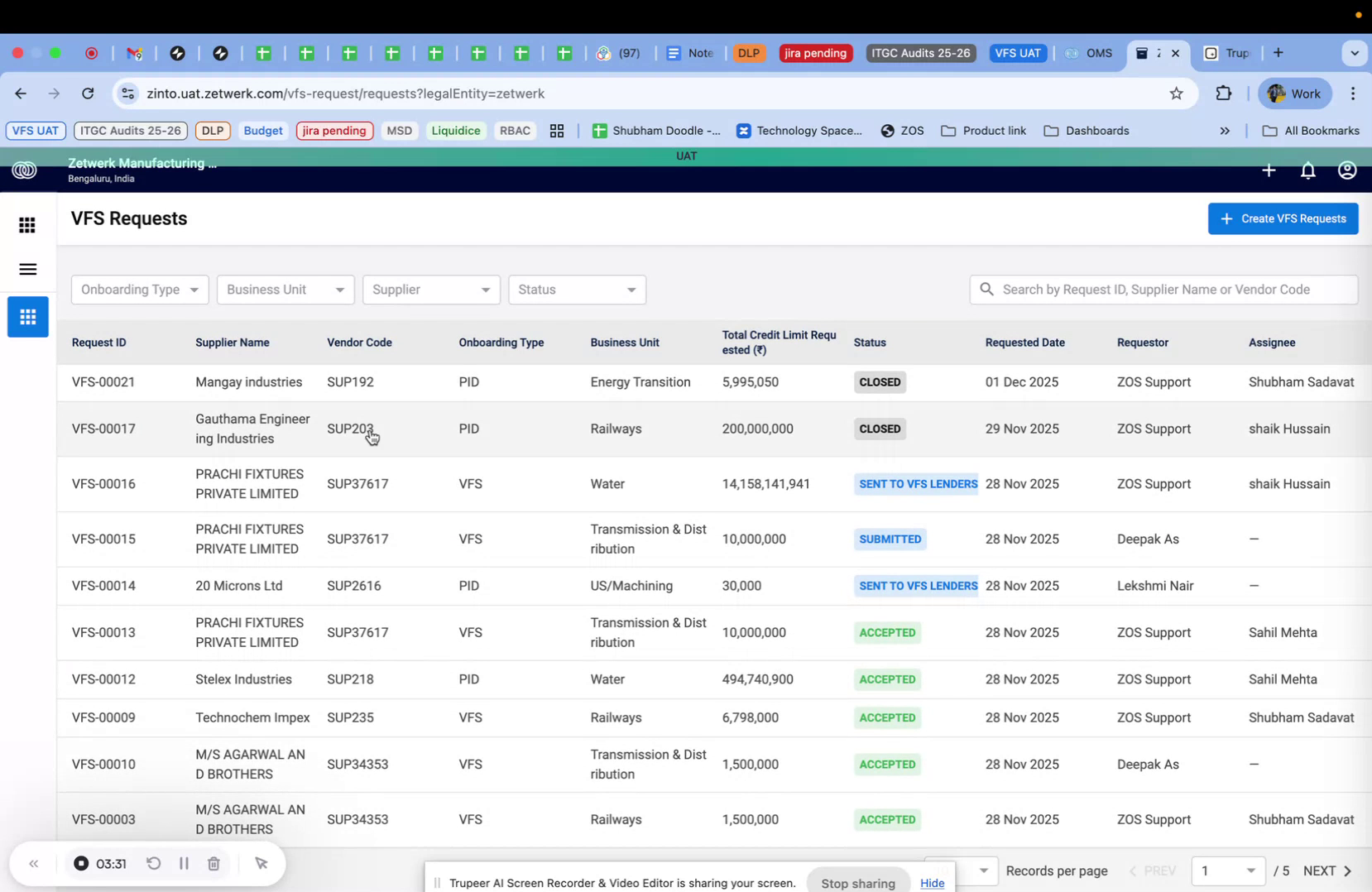This screenshot has width=1372, height=892.
Task: Stop the recording with the stop button
Action: 80,863
